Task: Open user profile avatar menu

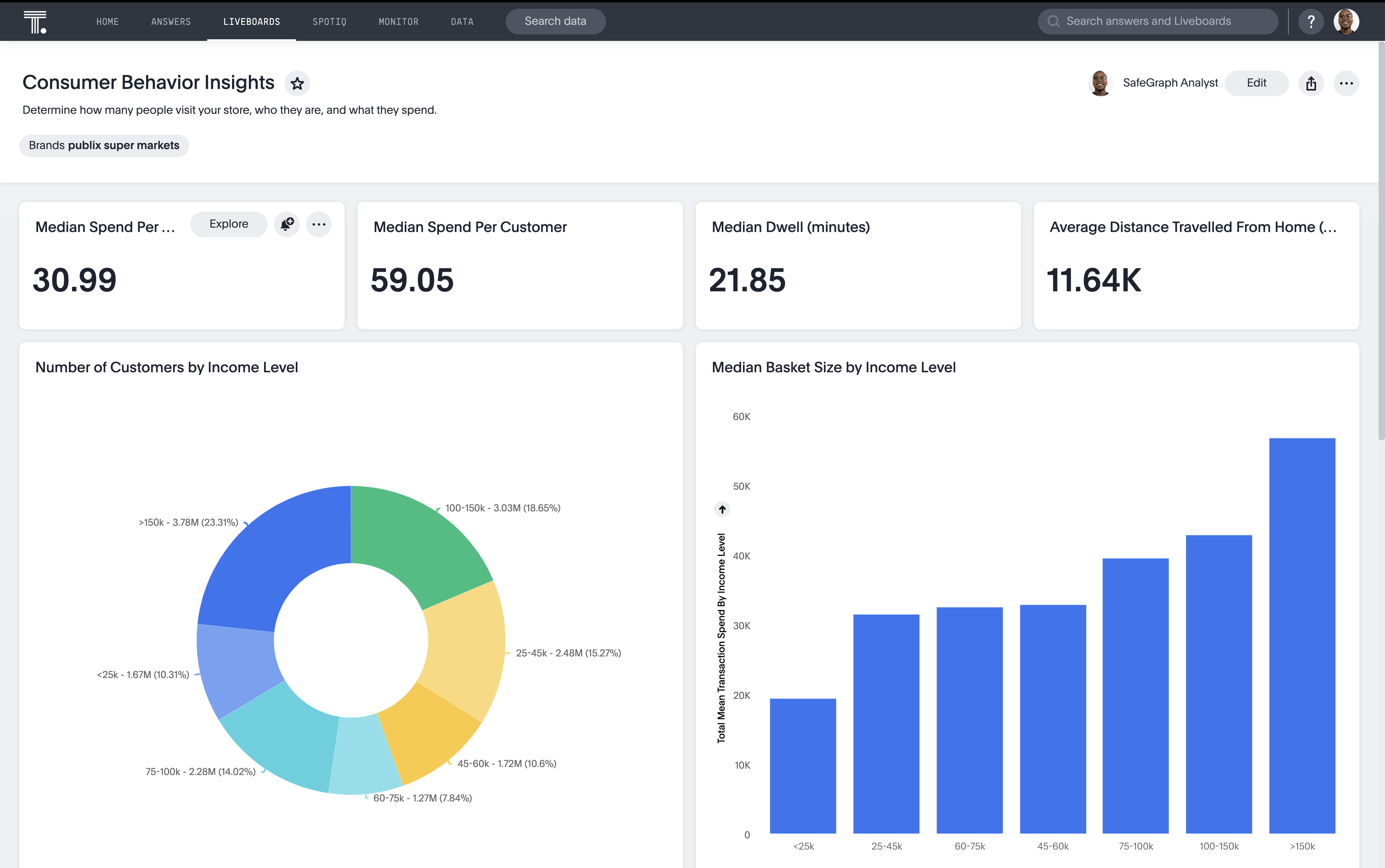Action: (x=1346, y=22)
